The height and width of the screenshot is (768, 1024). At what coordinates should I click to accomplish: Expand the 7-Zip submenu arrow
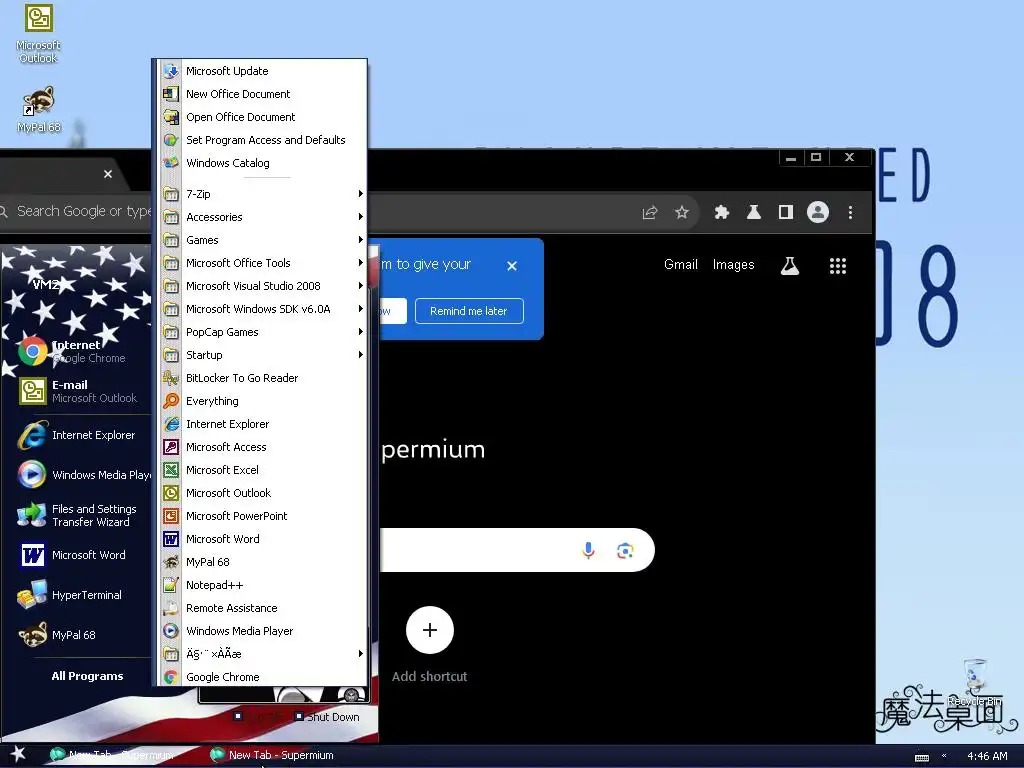pos(360,193)
